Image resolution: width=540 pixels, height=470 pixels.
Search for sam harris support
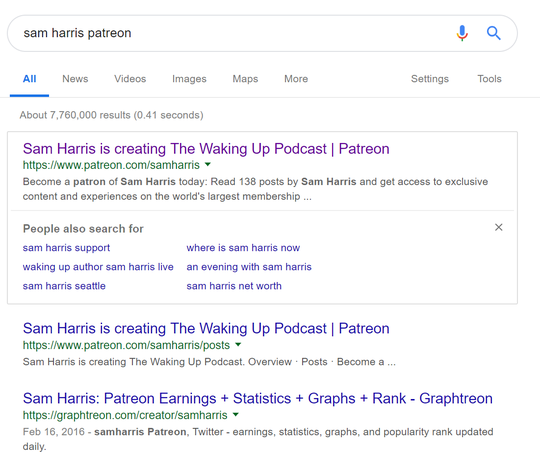(66, 248)
